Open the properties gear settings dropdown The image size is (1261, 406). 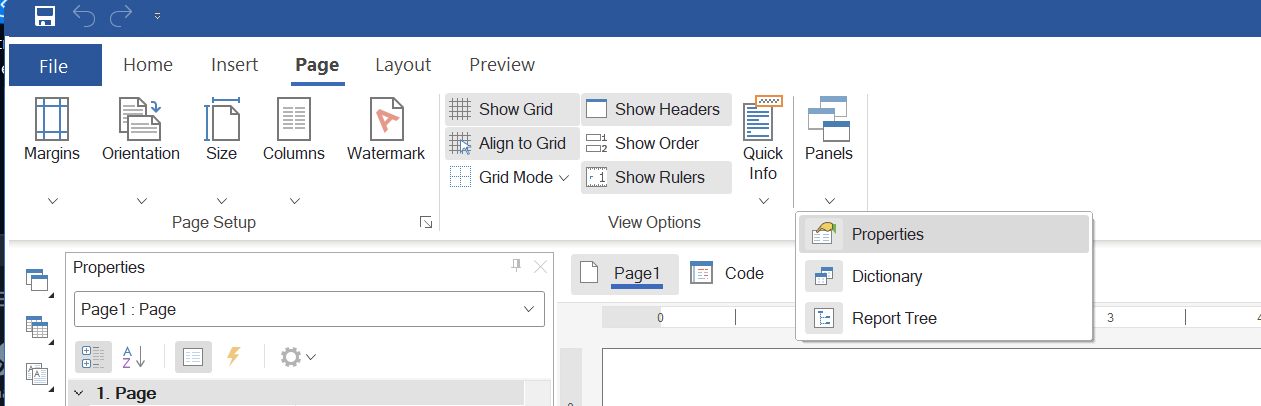[x=297, y=356]
